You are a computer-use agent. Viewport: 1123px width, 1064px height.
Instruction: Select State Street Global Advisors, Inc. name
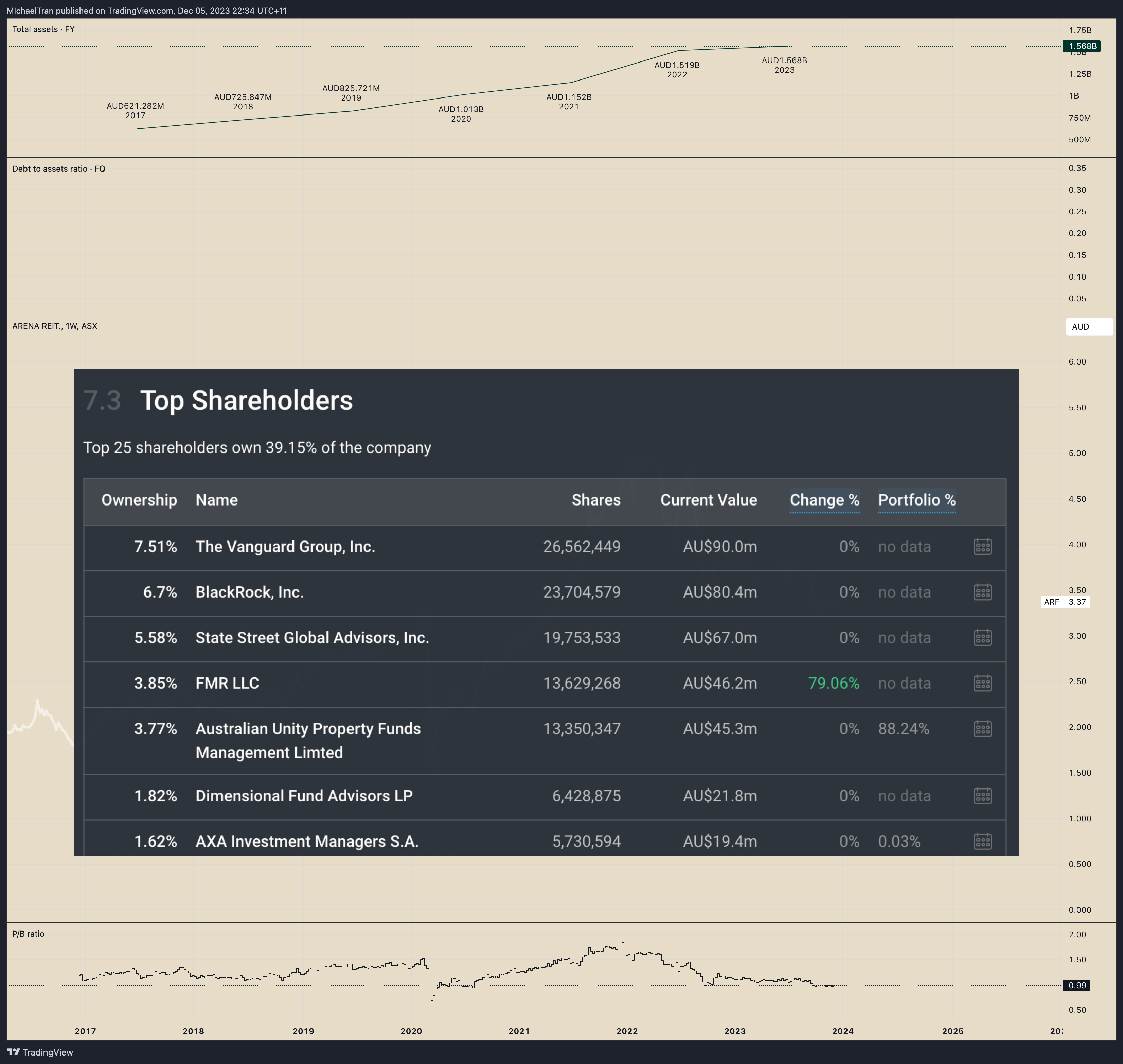point(313,638)
